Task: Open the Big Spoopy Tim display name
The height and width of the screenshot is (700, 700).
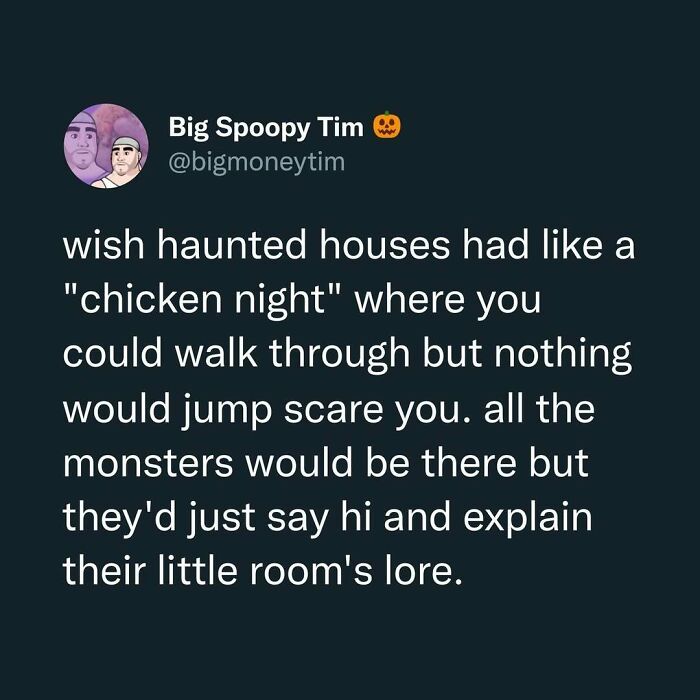Action: (266, 128)
